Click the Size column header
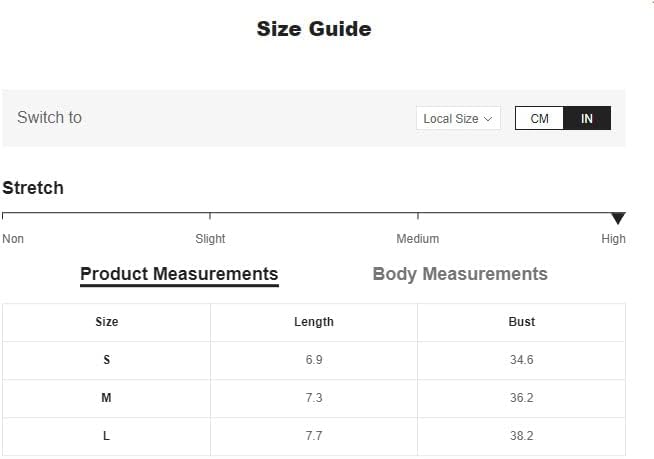This screenshot has width=654, height=459. pos(107,322)
